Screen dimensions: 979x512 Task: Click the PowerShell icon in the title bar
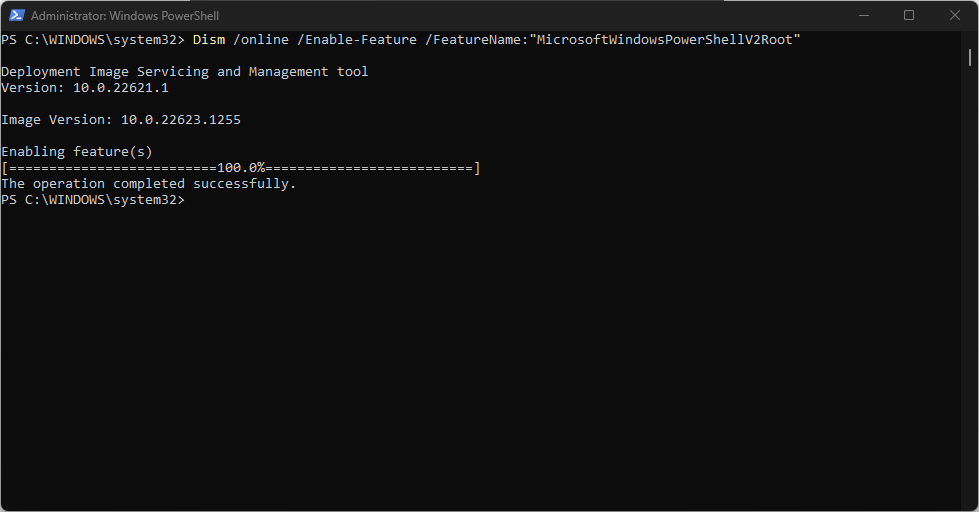pos(17,15)
